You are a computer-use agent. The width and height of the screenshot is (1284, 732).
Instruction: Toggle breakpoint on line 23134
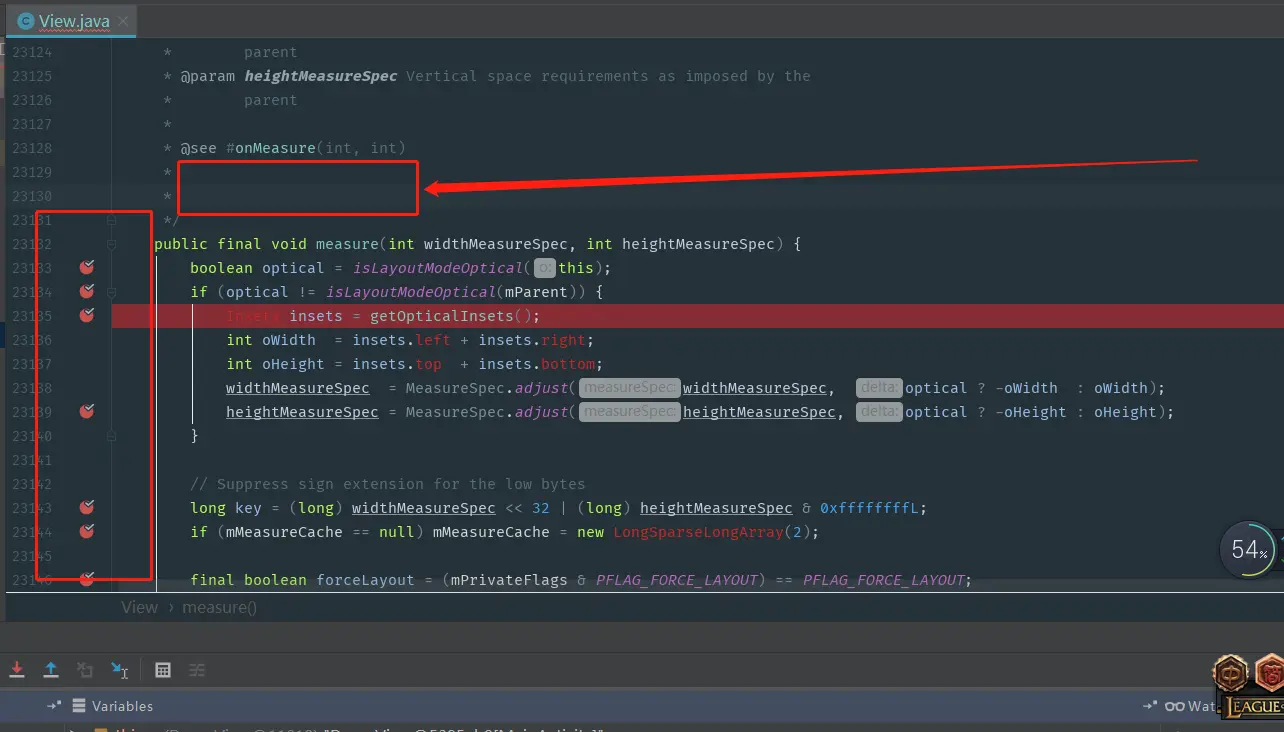[87, 291]
